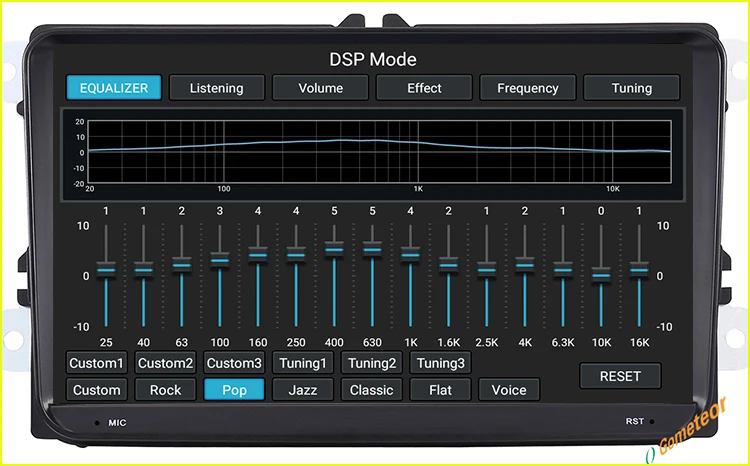Switch to the EQUALIZER tab
The image size is (750, 466).
pyautogui.click(x=114, y=88)
